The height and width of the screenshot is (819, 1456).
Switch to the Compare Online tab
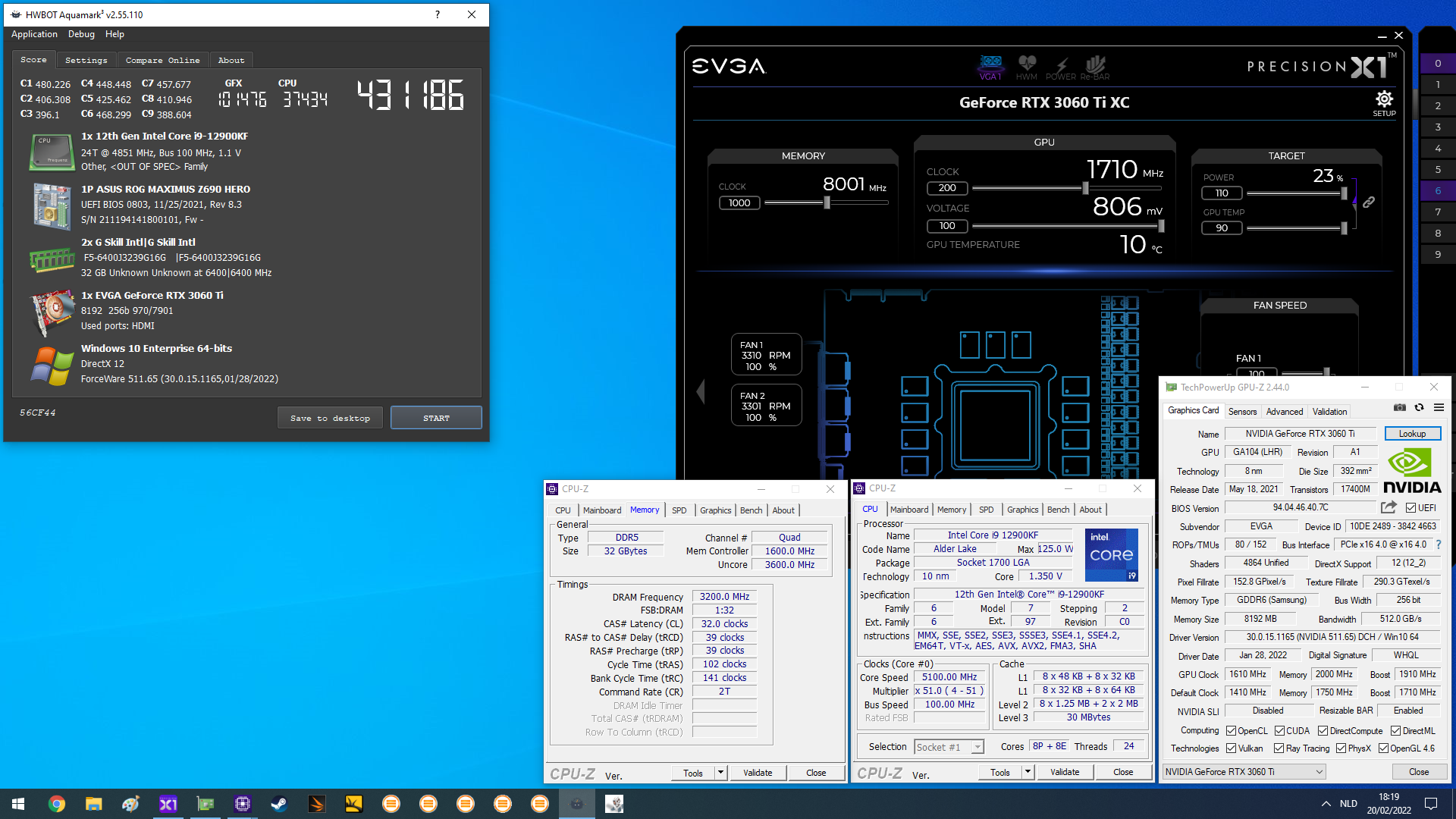163,60
